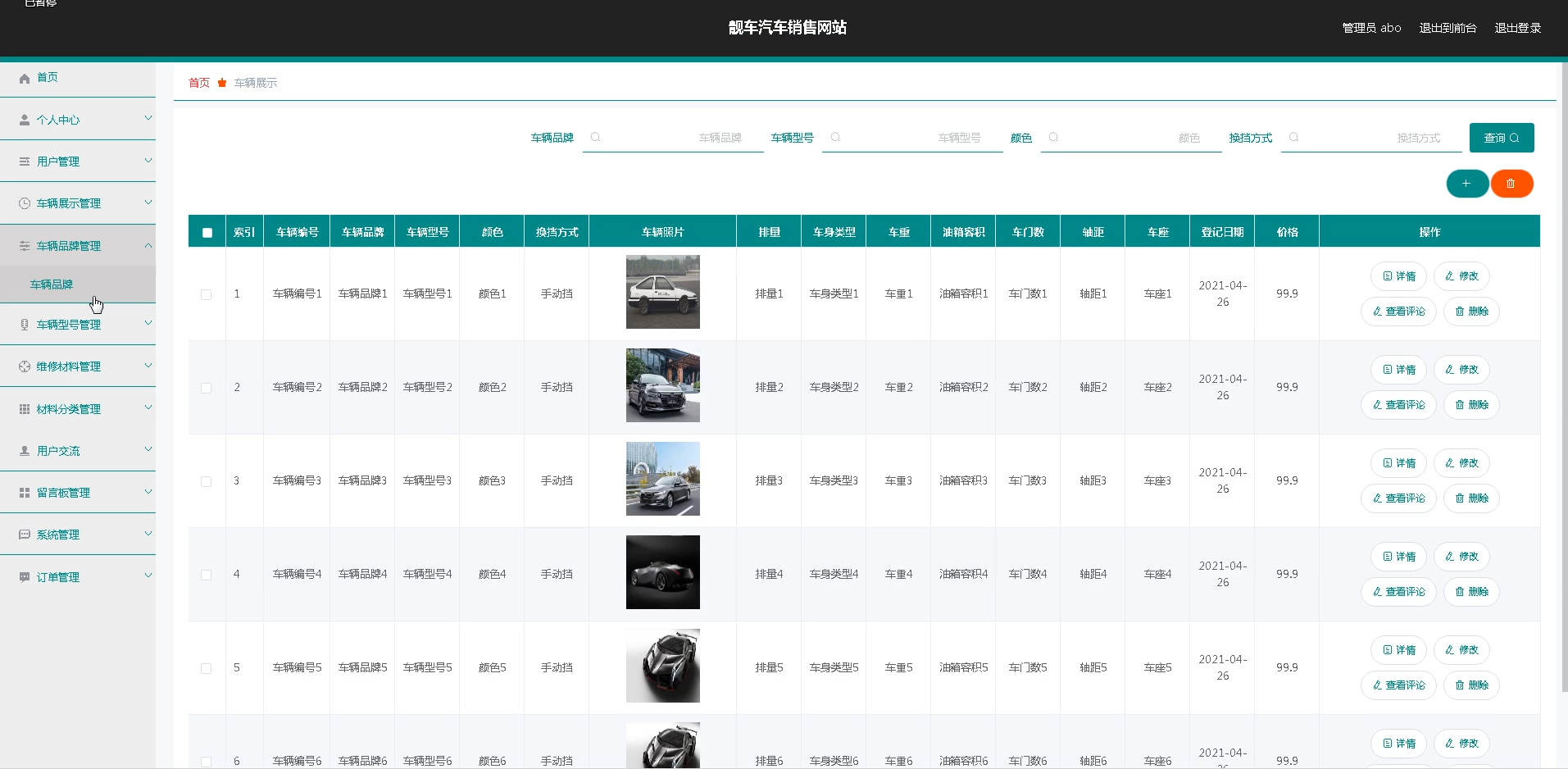
Task: Click the person icon for 个人中心
Action: coord(25,120)
